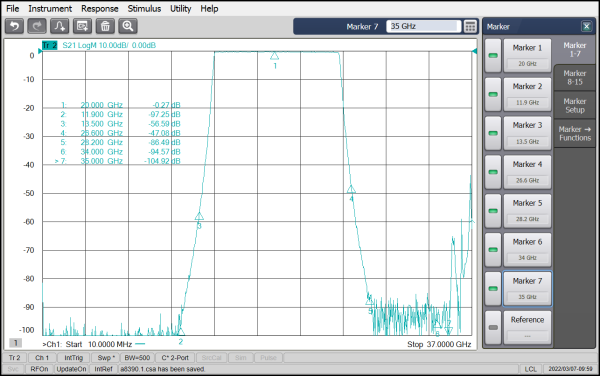Toggle Marker 1 on/off indicator
Image resolution: width=600 pixels, height=376 pixels.
pos(493,56)
